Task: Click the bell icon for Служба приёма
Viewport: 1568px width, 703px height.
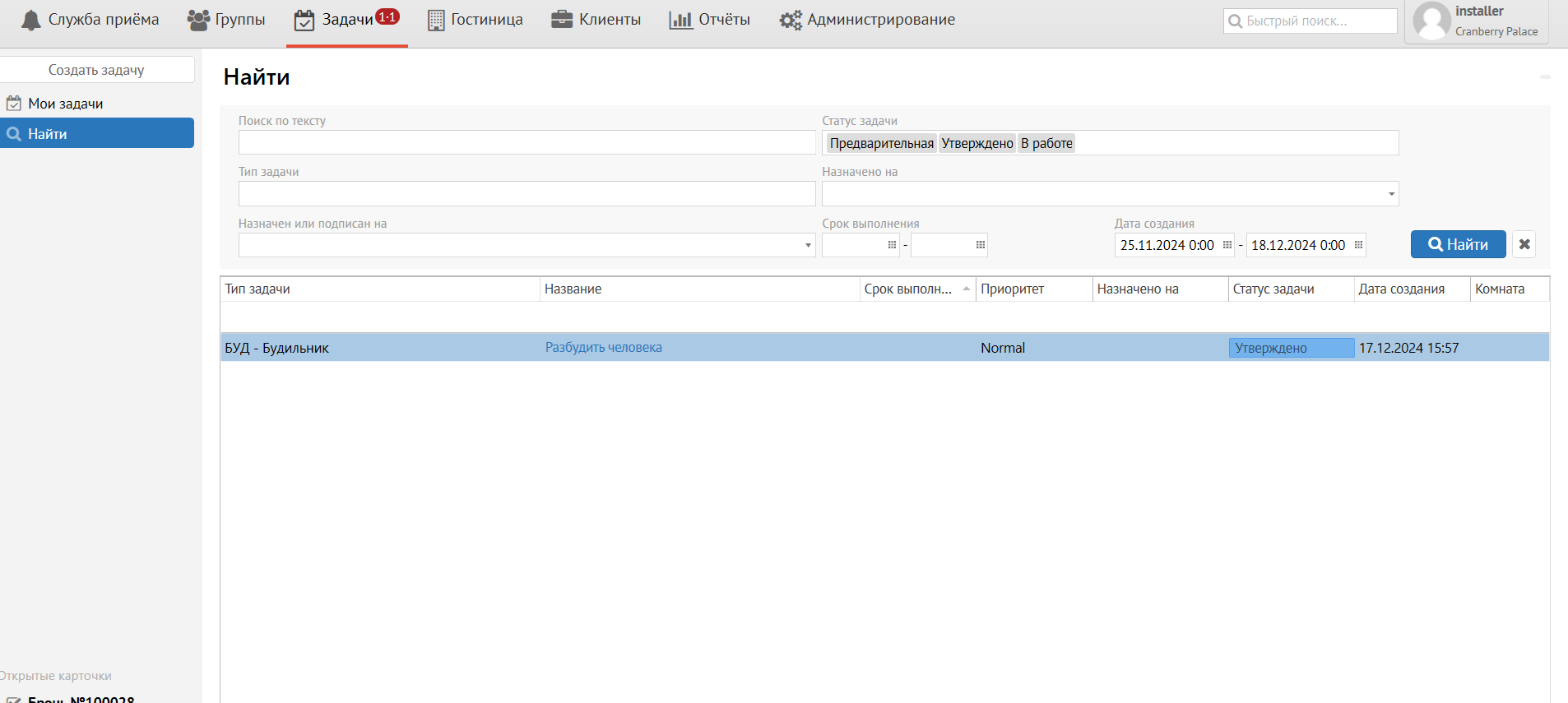Action: point(31,21)
